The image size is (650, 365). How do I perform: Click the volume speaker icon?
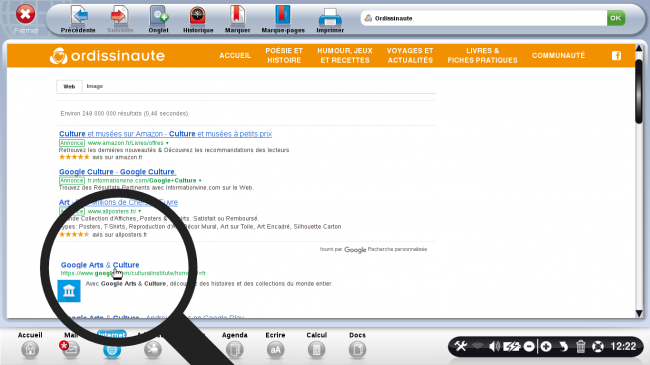[x=494, y=346]
